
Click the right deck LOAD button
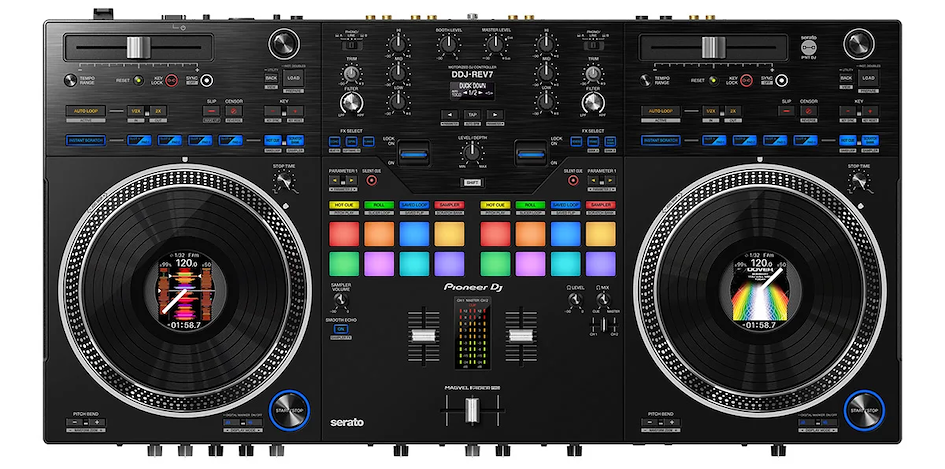(x=868, y=78)
